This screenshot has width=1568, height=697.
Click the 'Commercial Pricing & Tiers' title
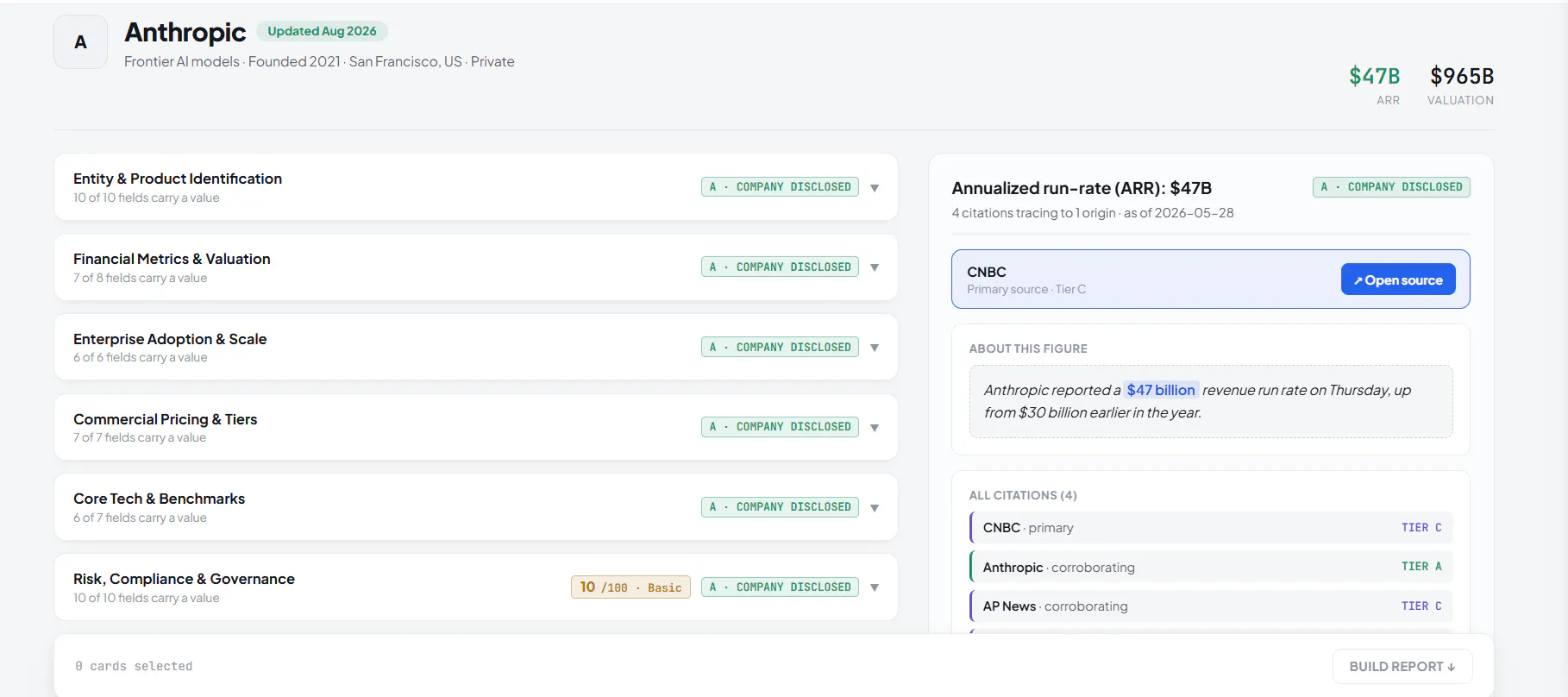click(x=165, y=419)
